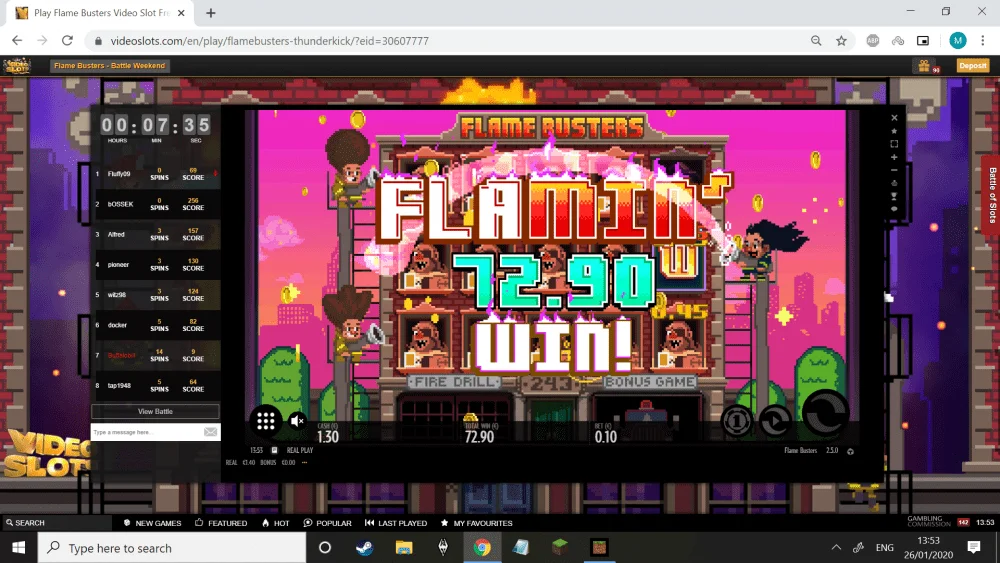Click the Videoslots logo in the top bar

tap(17, 66)
